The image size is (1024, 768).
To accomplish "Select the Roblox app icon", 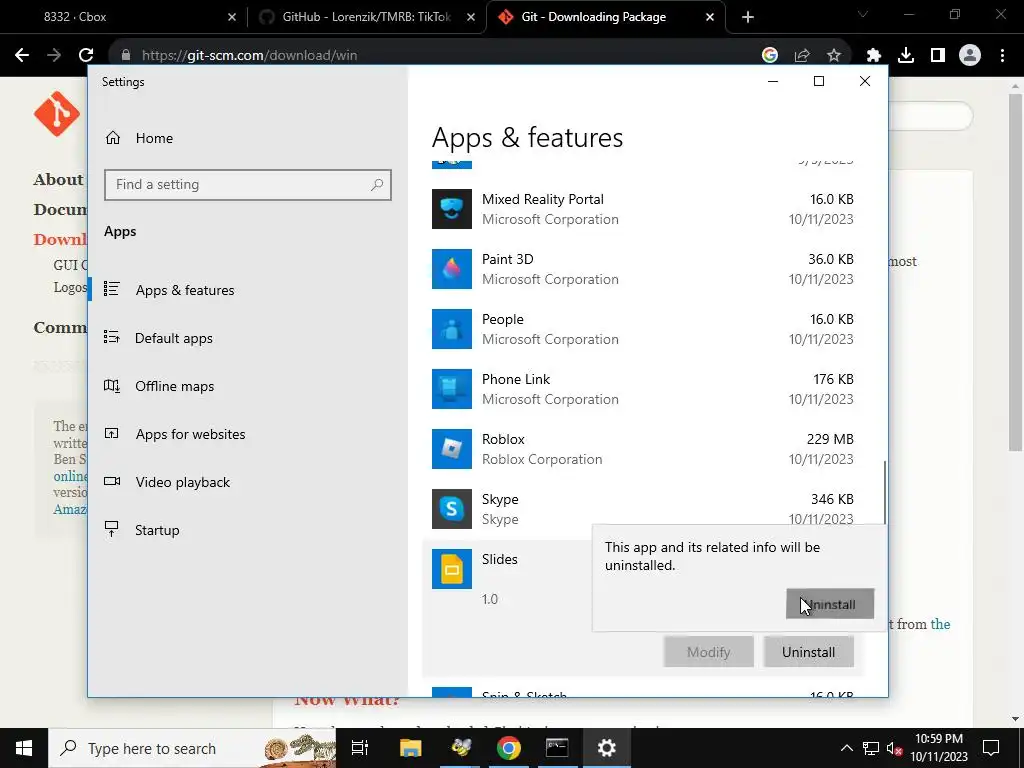I will point(451,449).
